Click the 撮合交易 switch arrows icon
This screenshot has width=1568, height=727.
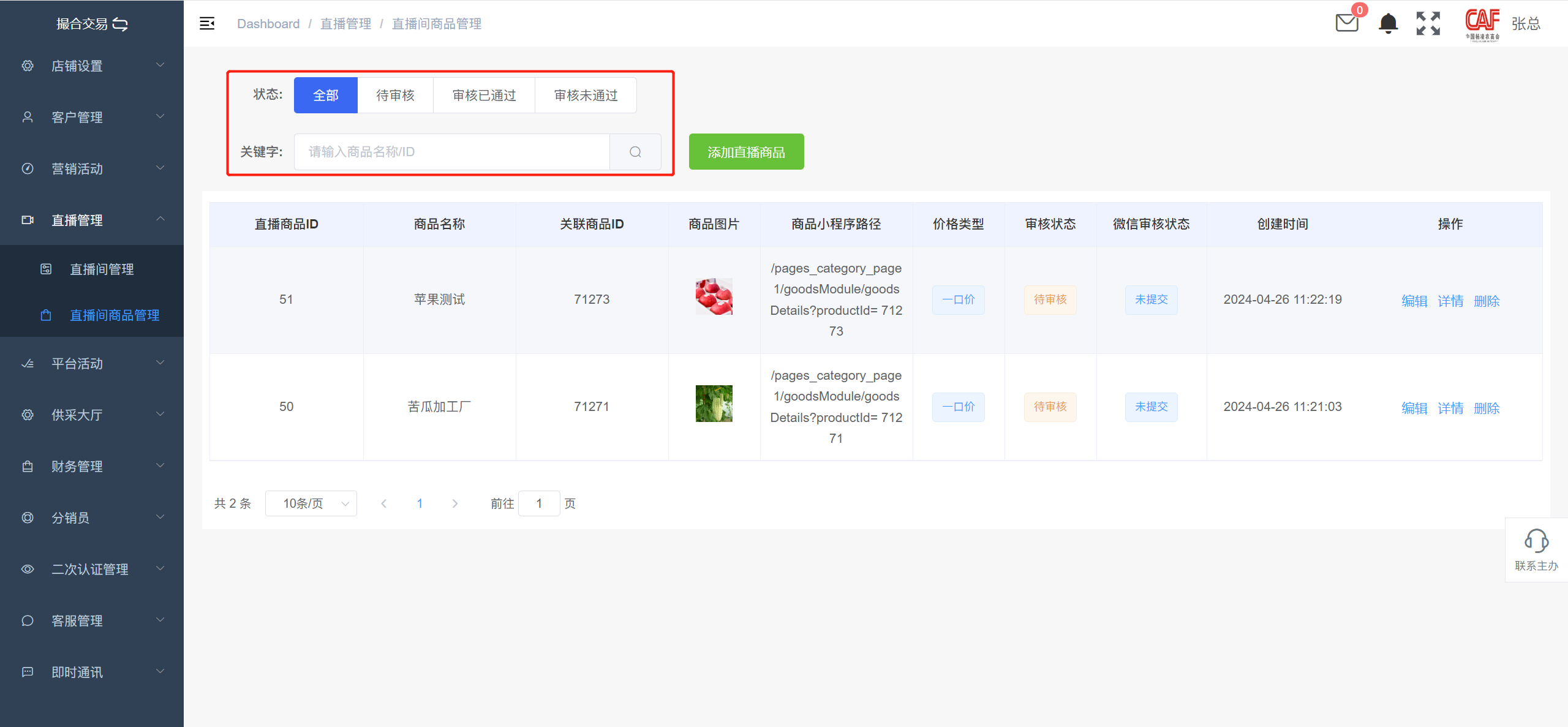point(121,24)
